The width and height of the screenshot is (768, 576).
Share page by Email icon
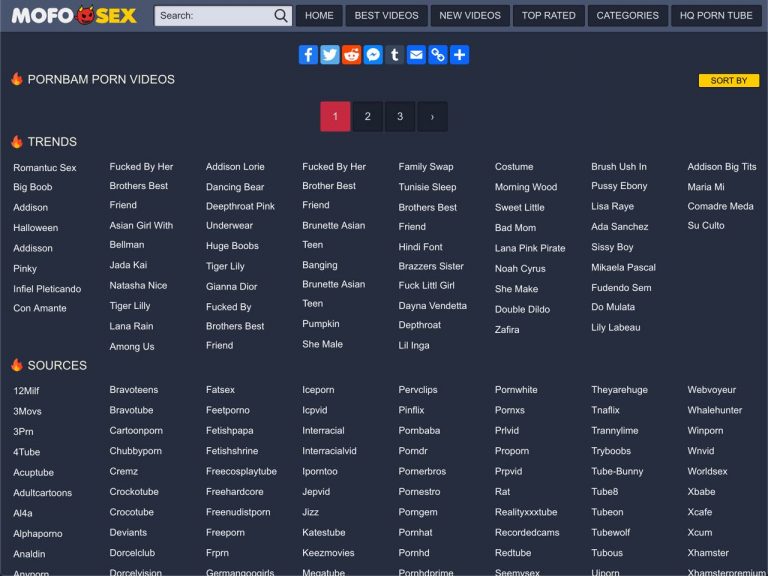[416, 54]
